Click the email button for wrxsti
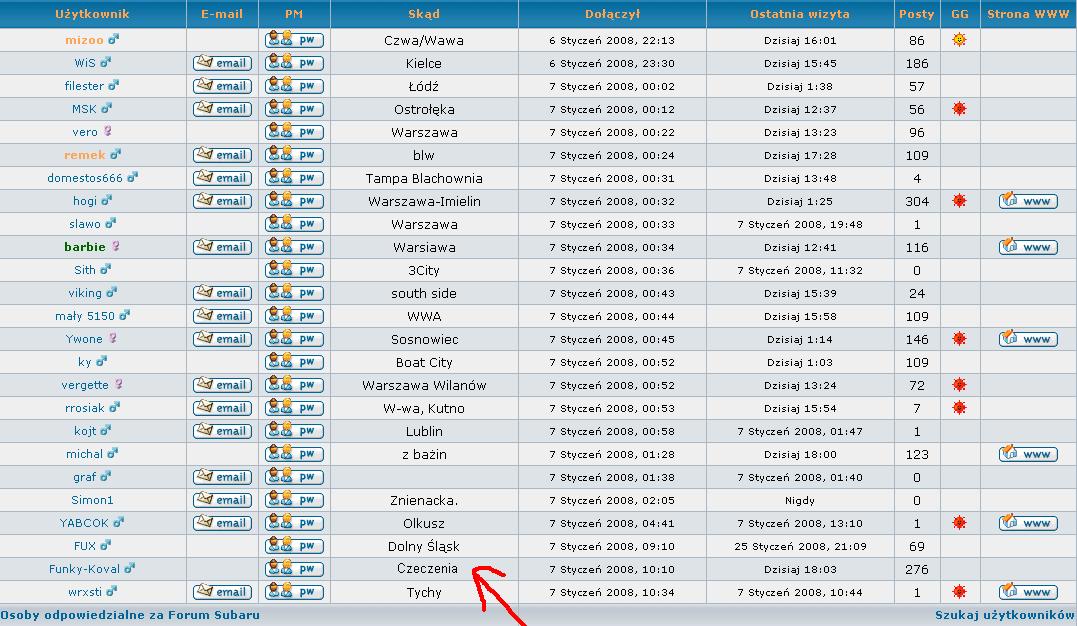 point(222,592)
